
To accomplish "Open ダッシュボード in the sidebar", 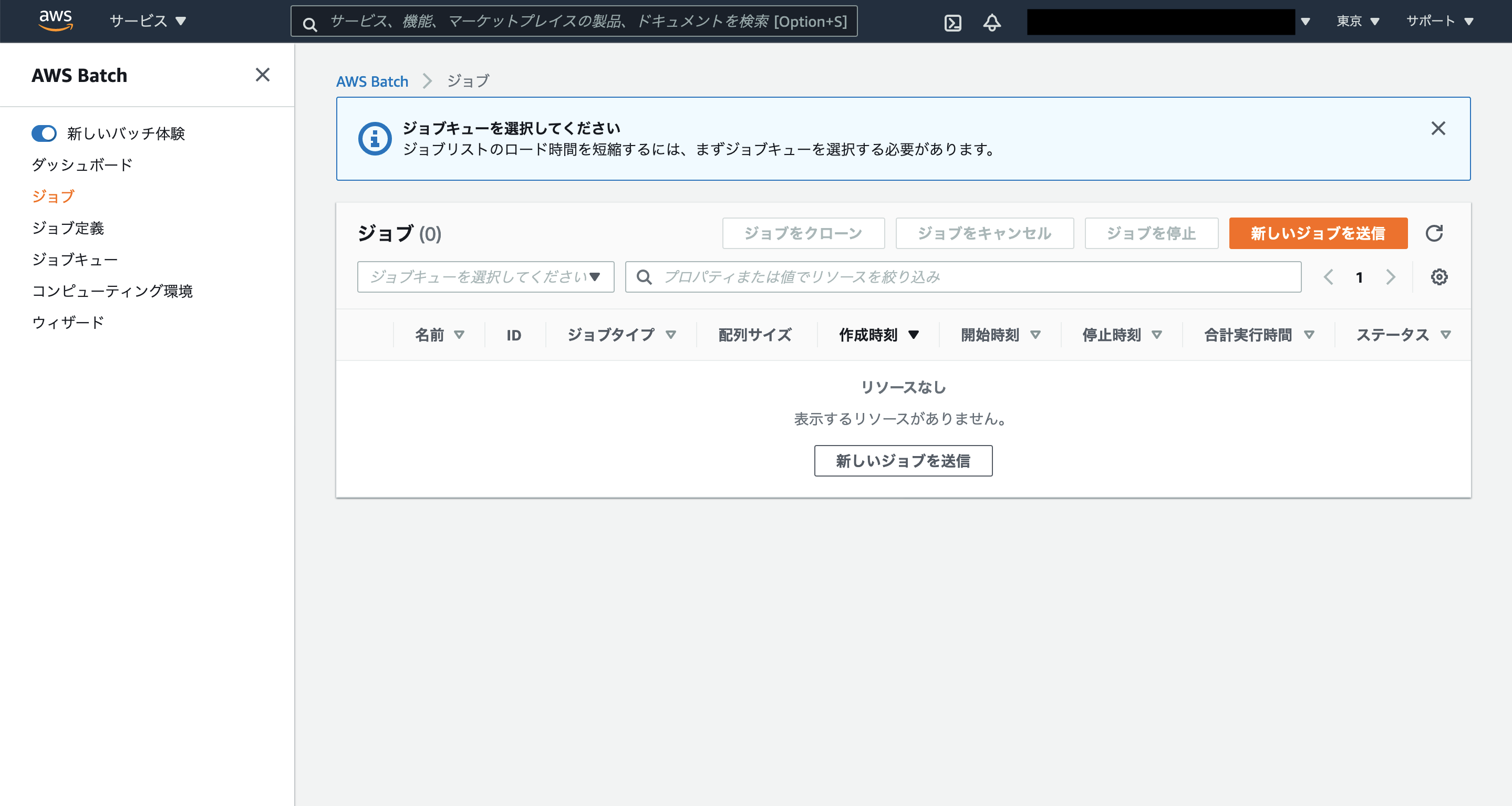I will pos(82,164).
